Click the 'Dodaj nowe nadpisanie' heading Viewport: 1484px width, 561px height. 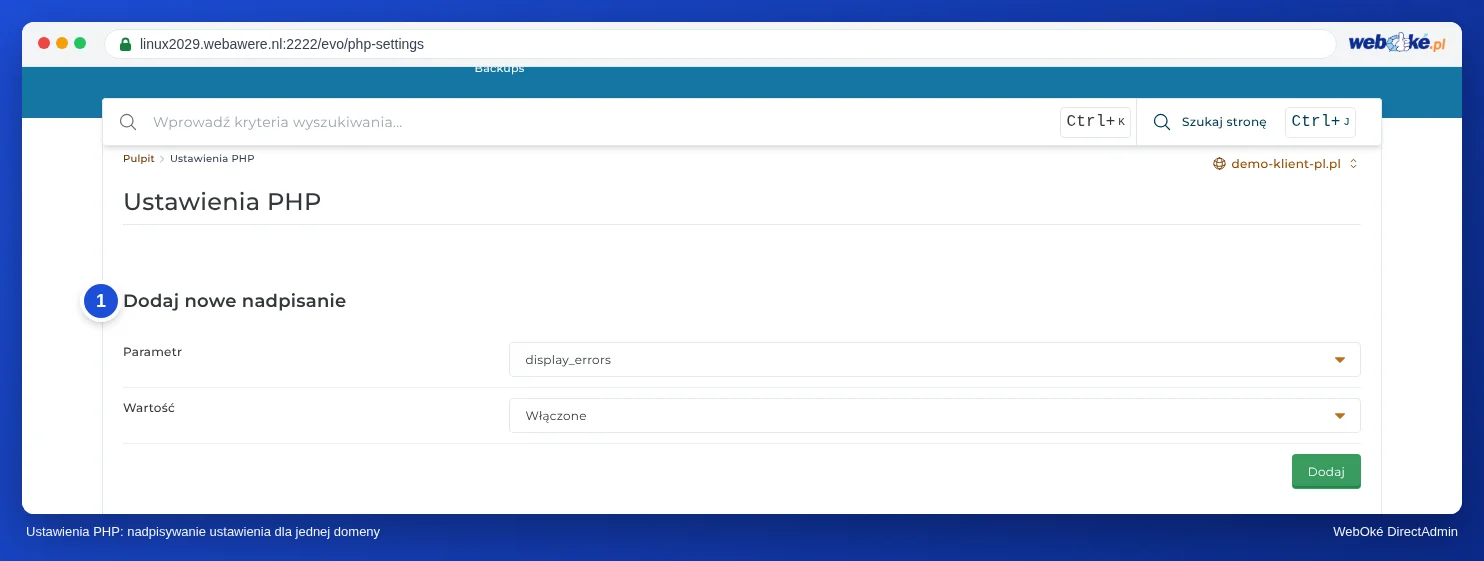pyautogui.click(x=234, y=301)
